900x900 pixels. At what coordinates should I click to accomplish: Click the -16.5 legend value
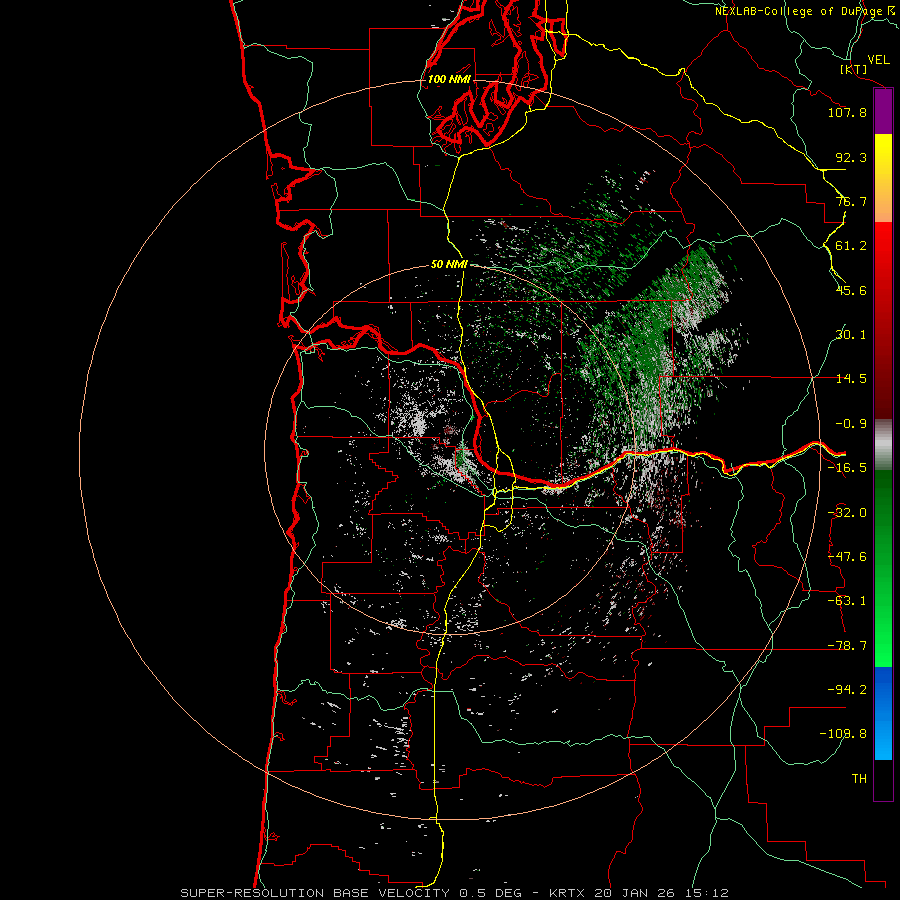[847, 468]
